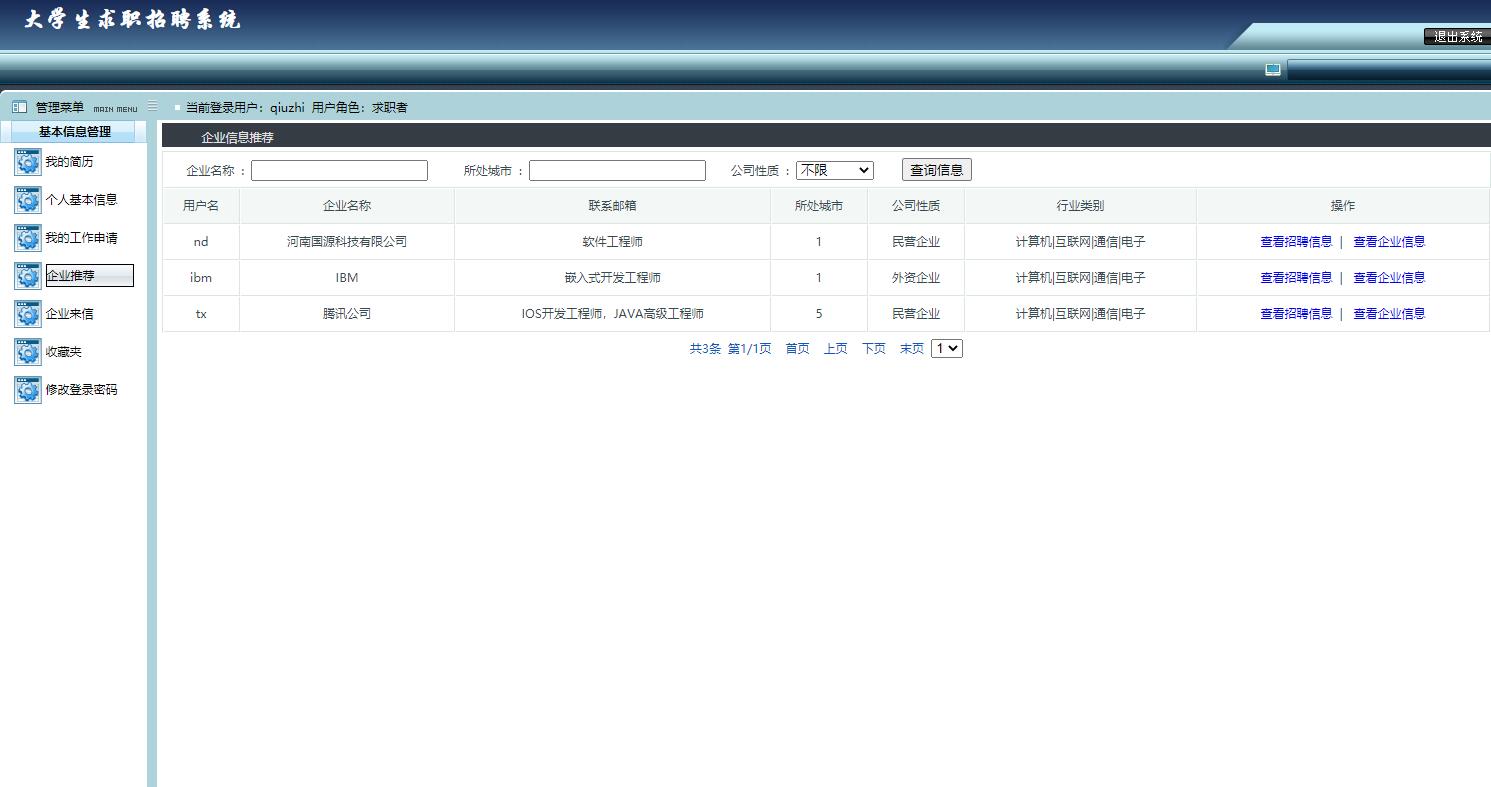The width and height of the screenshot is (1491, 787).
Task: Click the gear icon beside 收藏夹
Action: point(27,351)
